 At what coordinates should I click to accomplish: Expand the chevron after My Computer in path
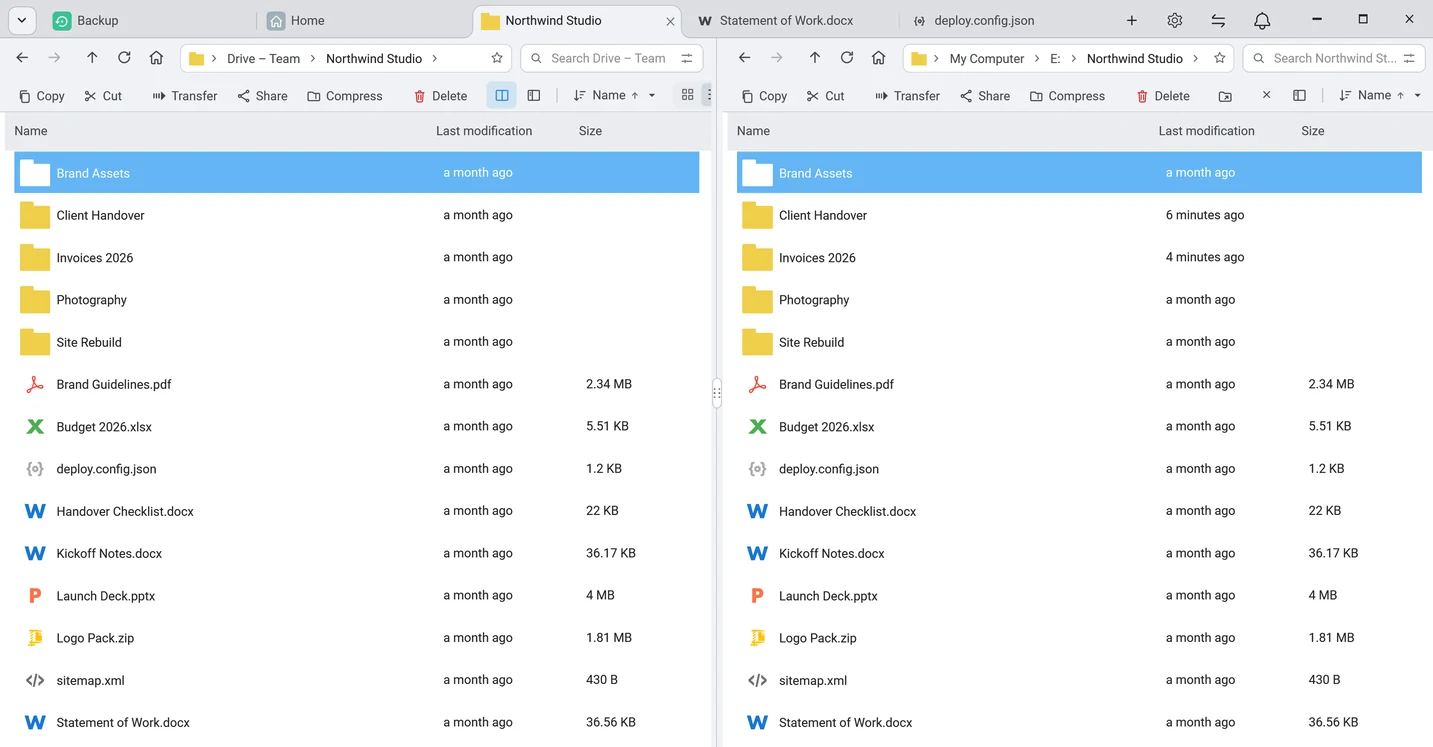tap(1036, 58)
